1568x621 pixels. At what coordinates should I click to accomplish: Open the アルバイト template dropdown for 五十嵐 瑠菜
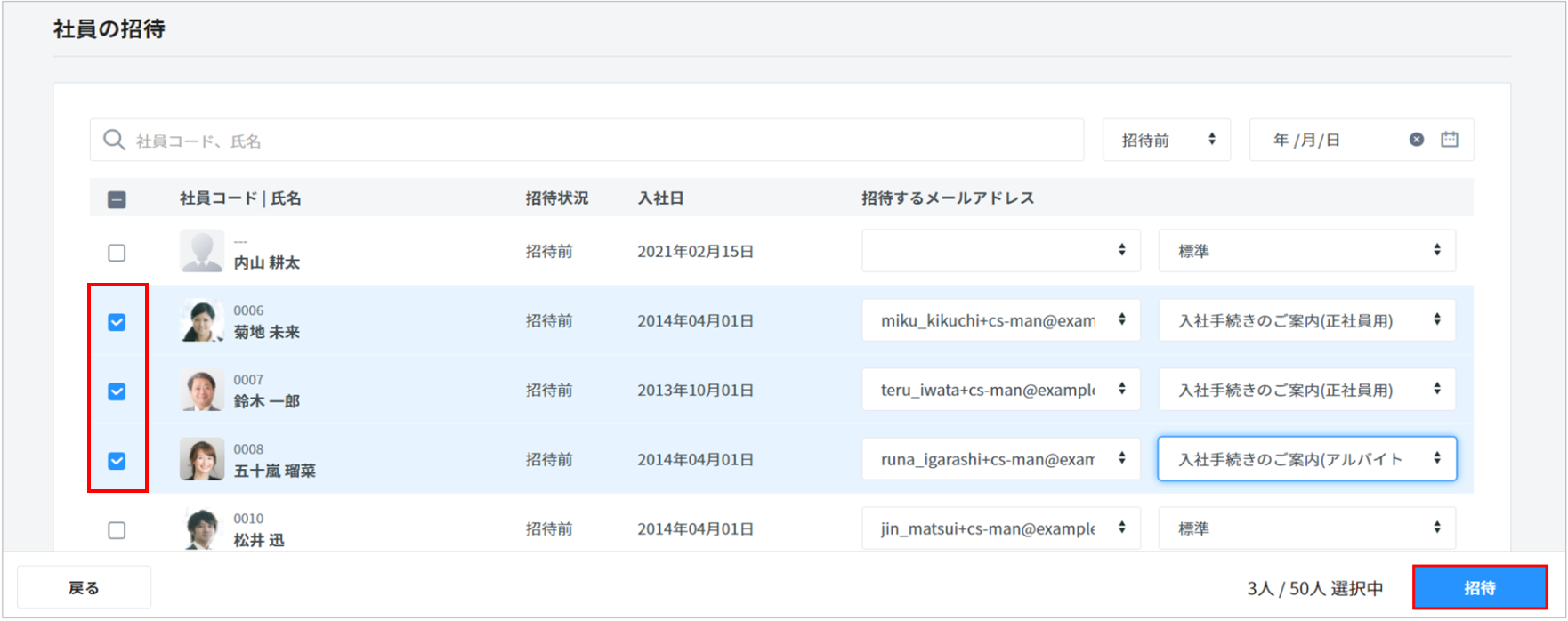(1306, 459)
